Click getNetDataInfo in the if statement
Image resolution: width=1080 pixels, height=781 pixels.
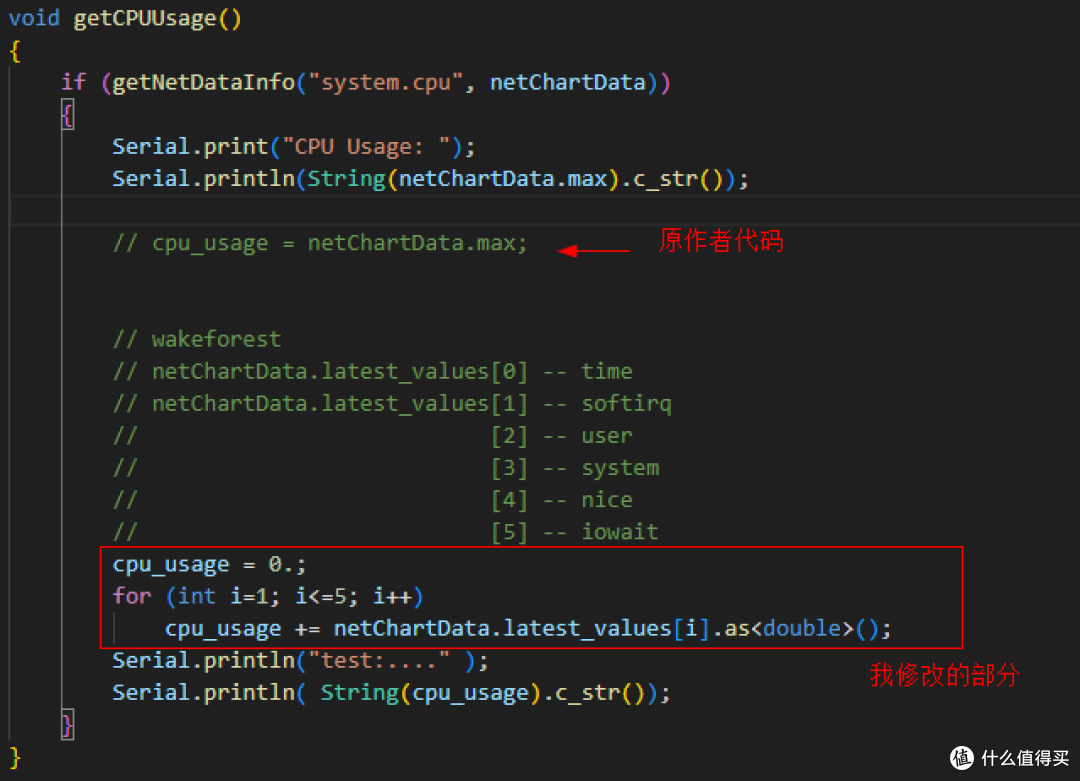coord(203,83)
